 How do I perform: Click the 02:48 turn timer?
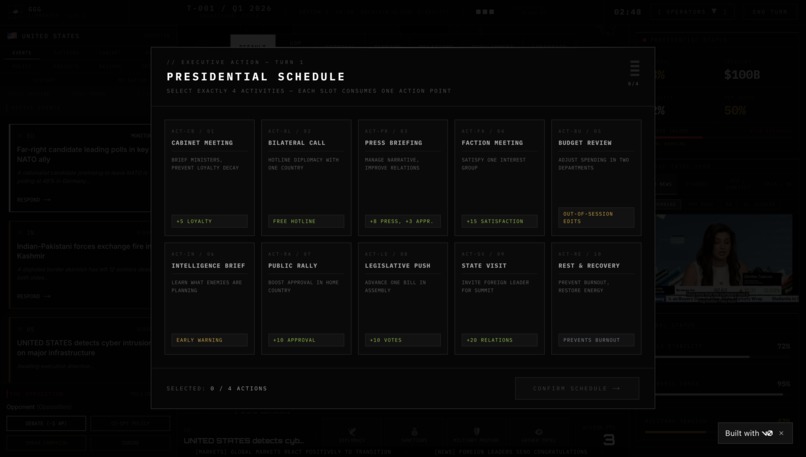tap(627, 12)
